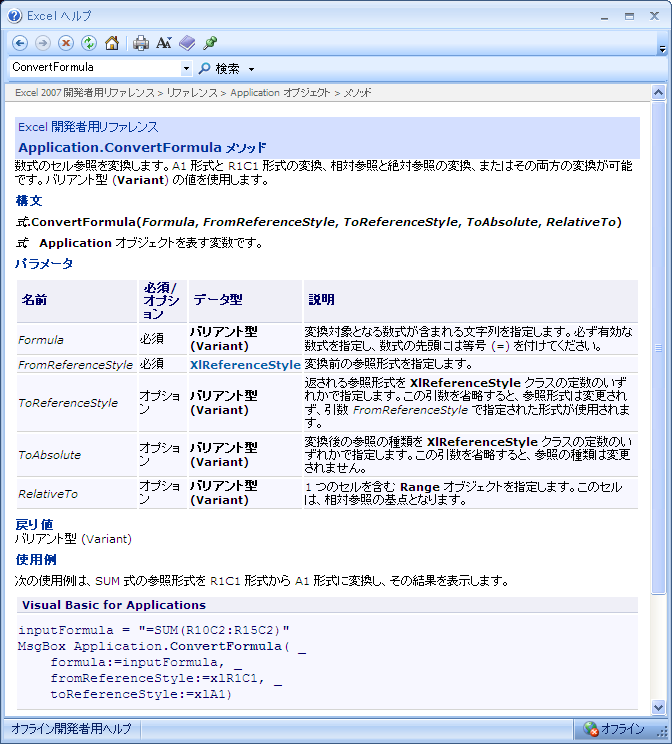Click the パラメータ section heading
The image size is (672, 744).
[x=44, y=263]
